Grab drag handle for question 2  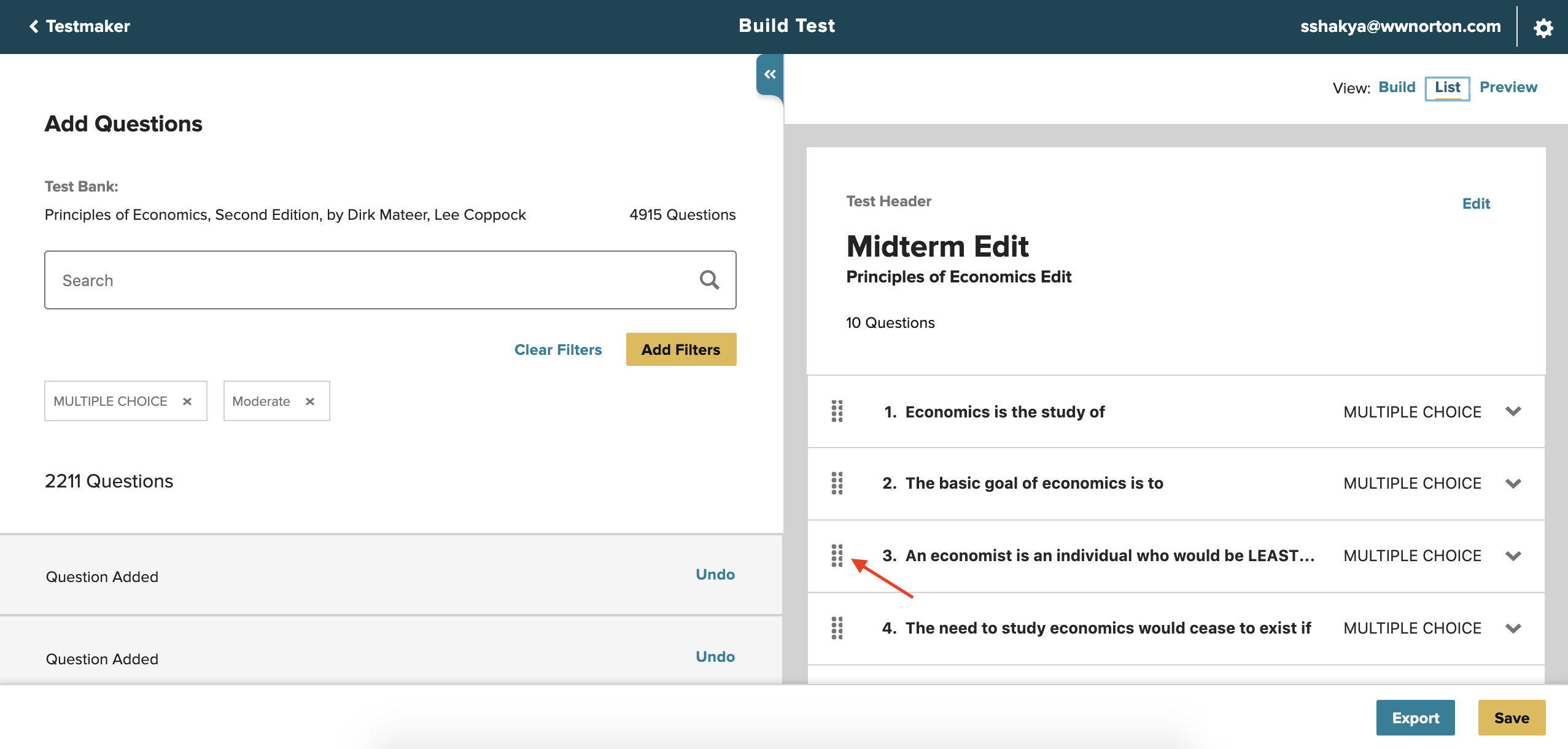coord(837,483)
